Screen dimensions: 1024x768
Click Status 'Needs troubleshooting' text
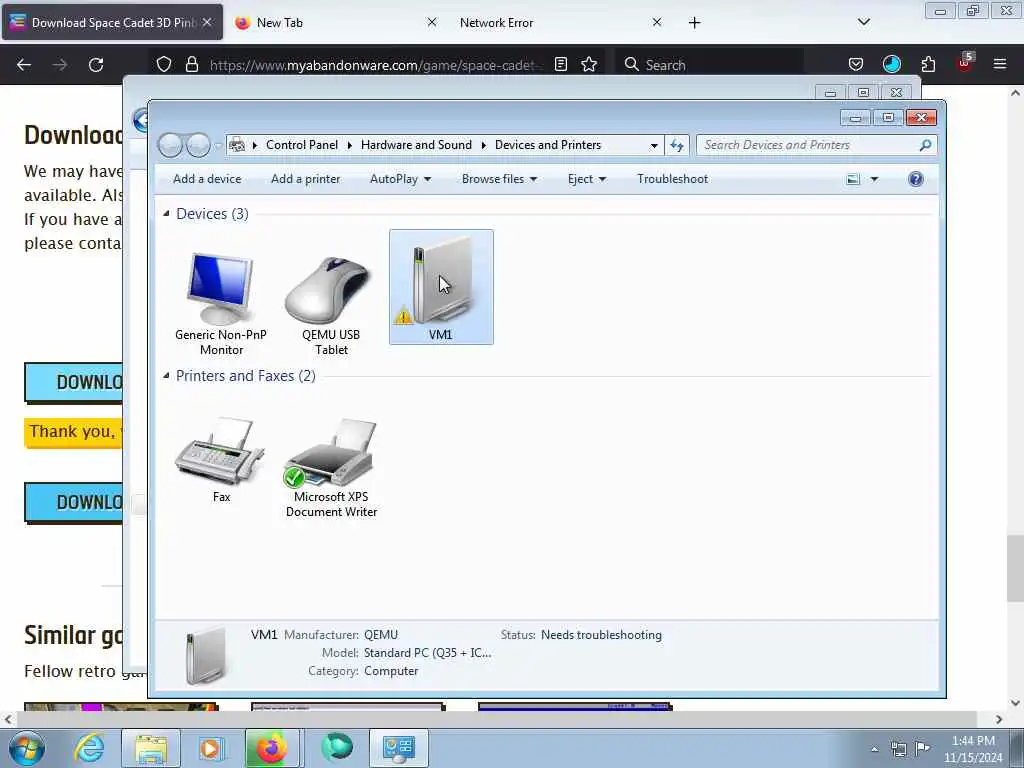coord(601,635)
